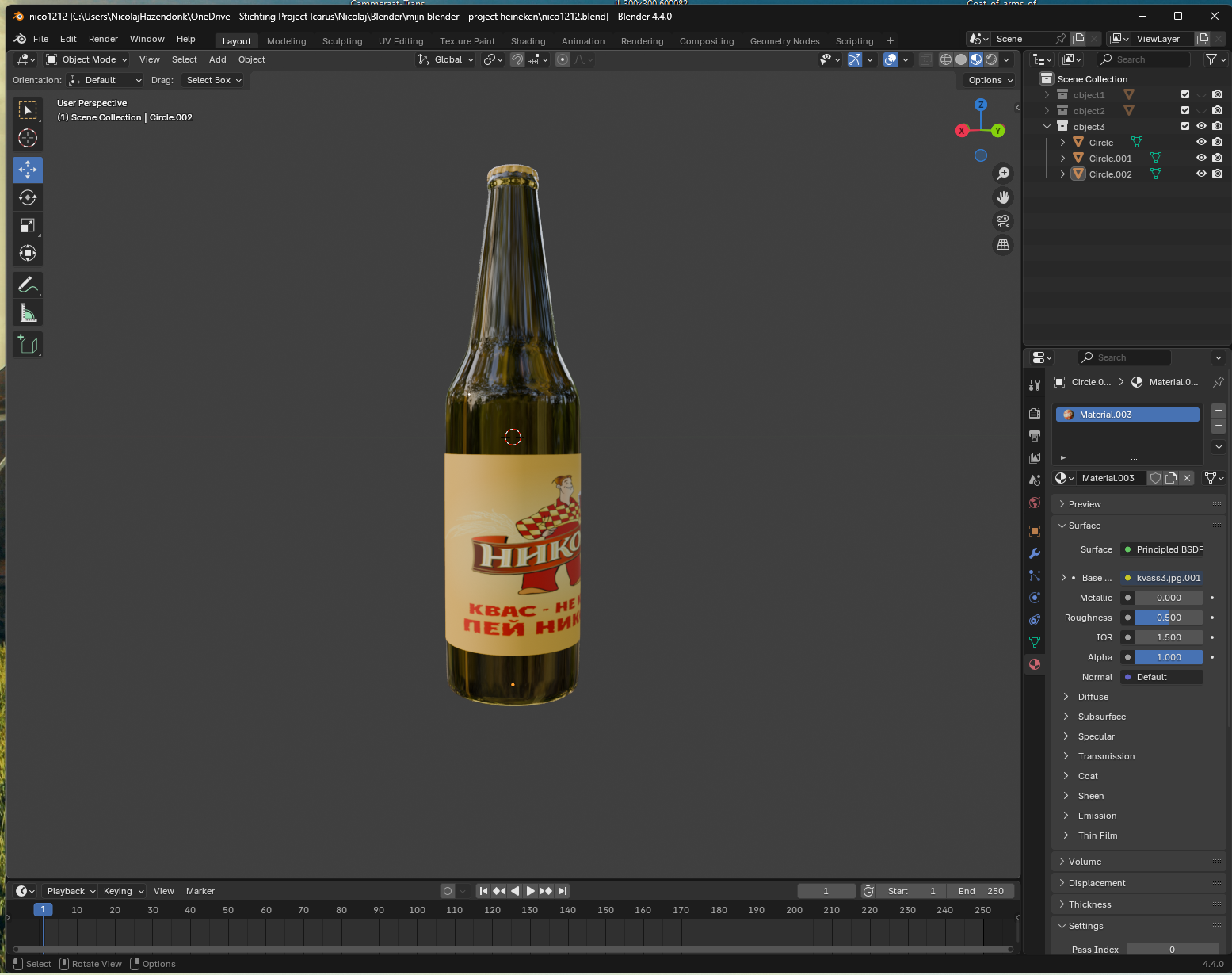The height and width of the screenshot is (975, 1232).
Task: Toggle camera view in viewport
Action: (x=1003, y=221)
